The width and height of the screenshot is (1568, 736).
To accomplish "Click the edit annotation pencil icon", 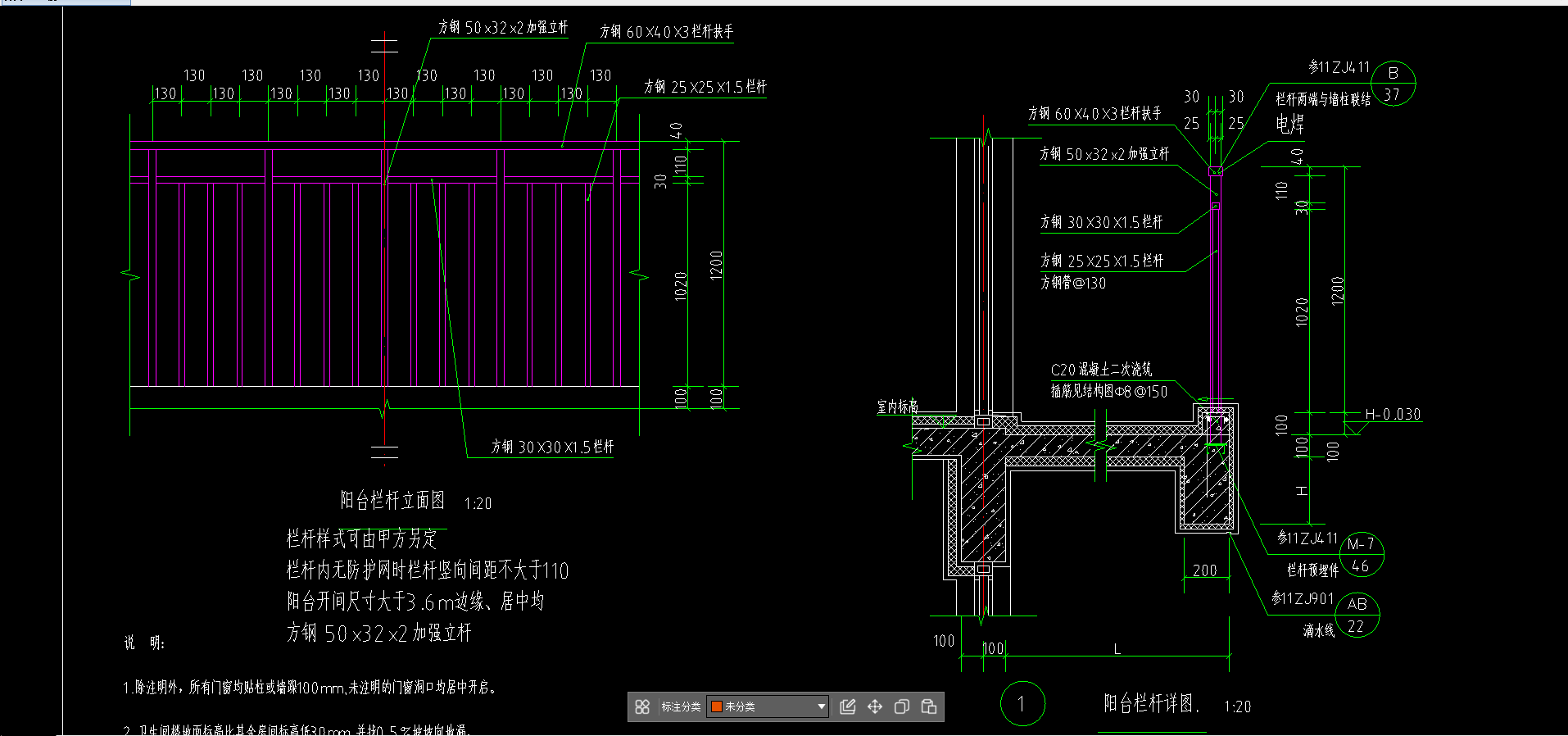I will tap(848, 706).
